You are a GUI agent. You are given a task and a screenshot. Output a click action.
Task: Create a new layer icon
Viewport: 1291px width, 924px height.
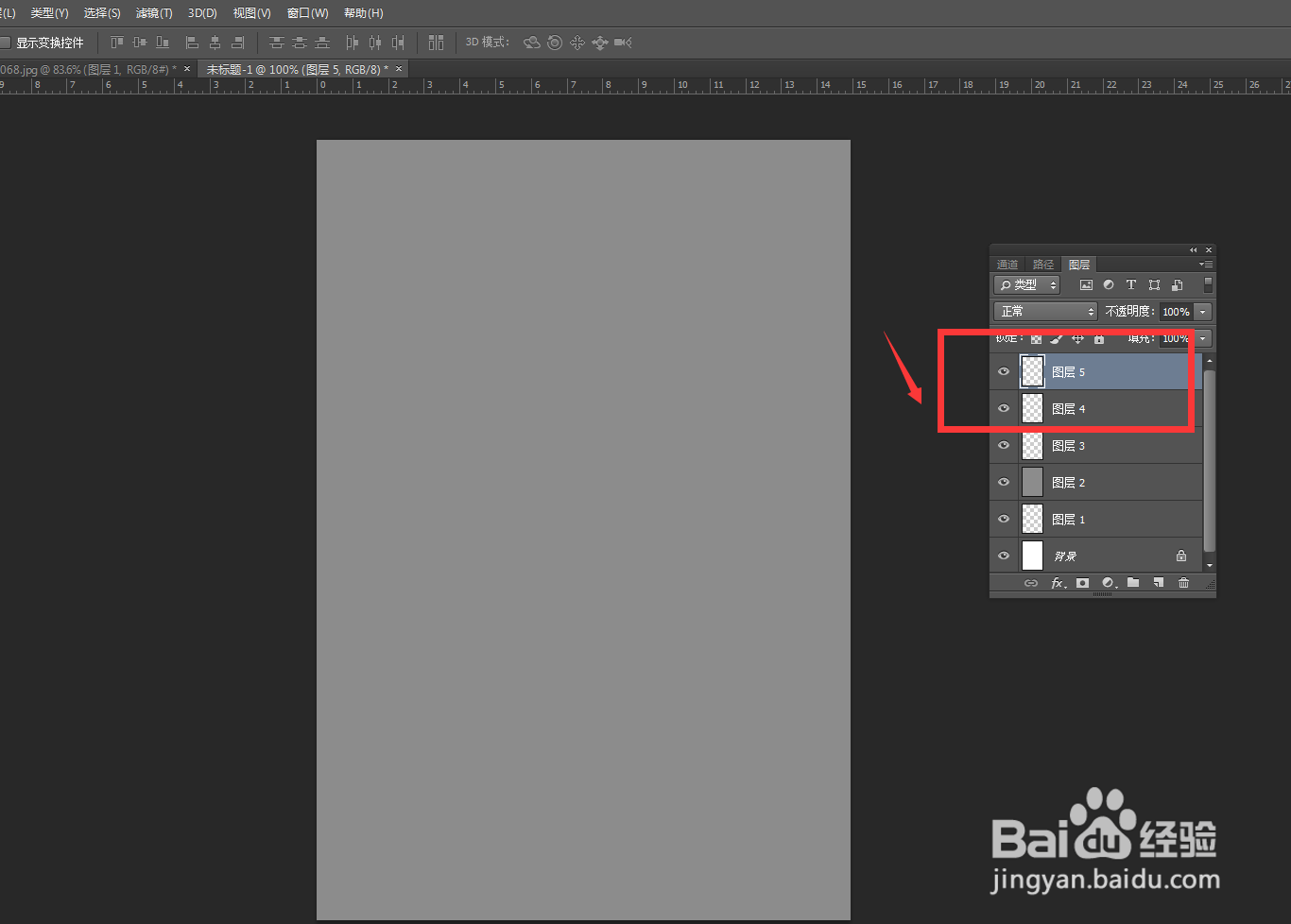click(1158, 583)
